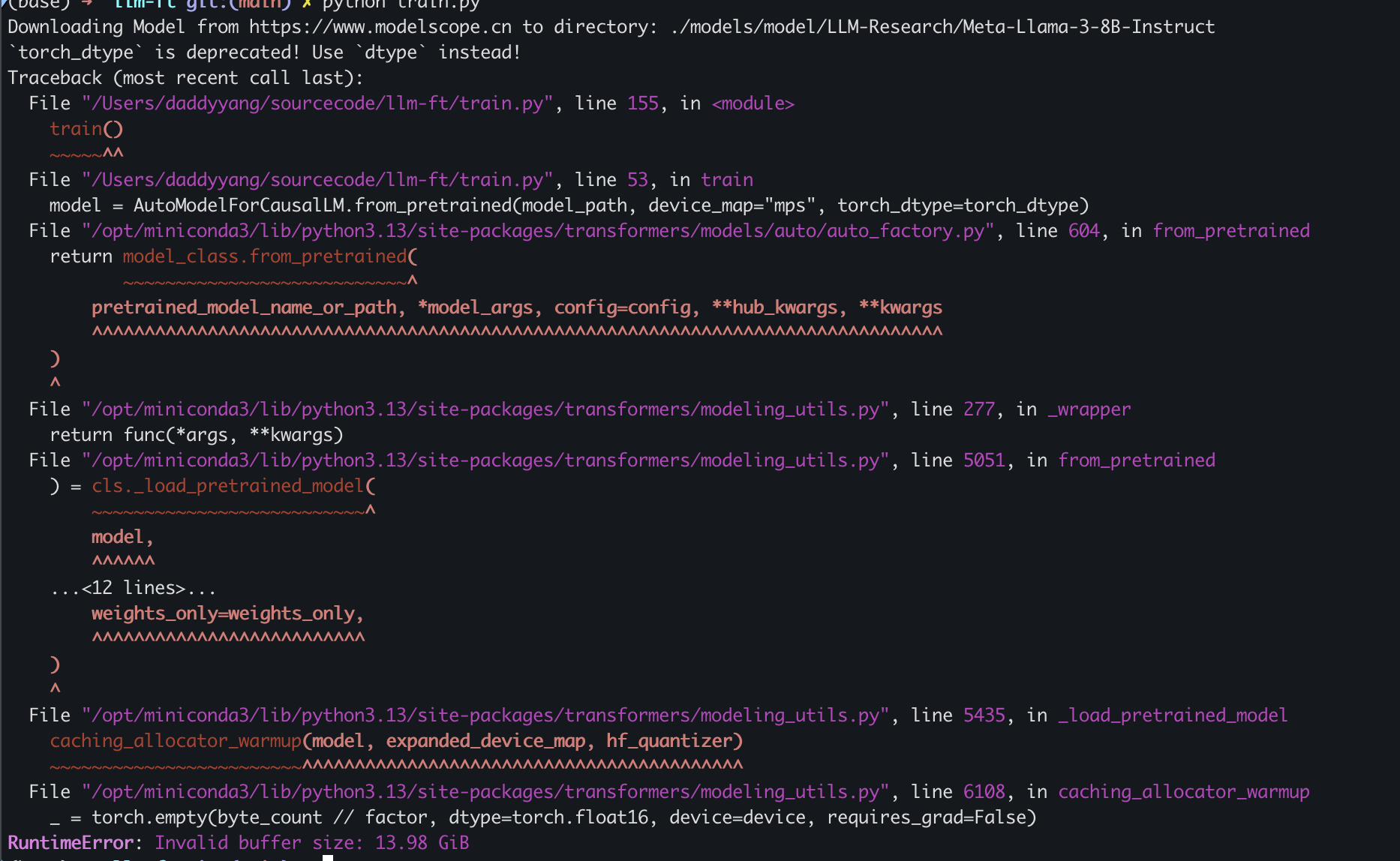Open modeling_utils.py path at line 277 frame
The height and width of the screenshot is (861, 1400).
pyautogui.click(x=485, y=409)
